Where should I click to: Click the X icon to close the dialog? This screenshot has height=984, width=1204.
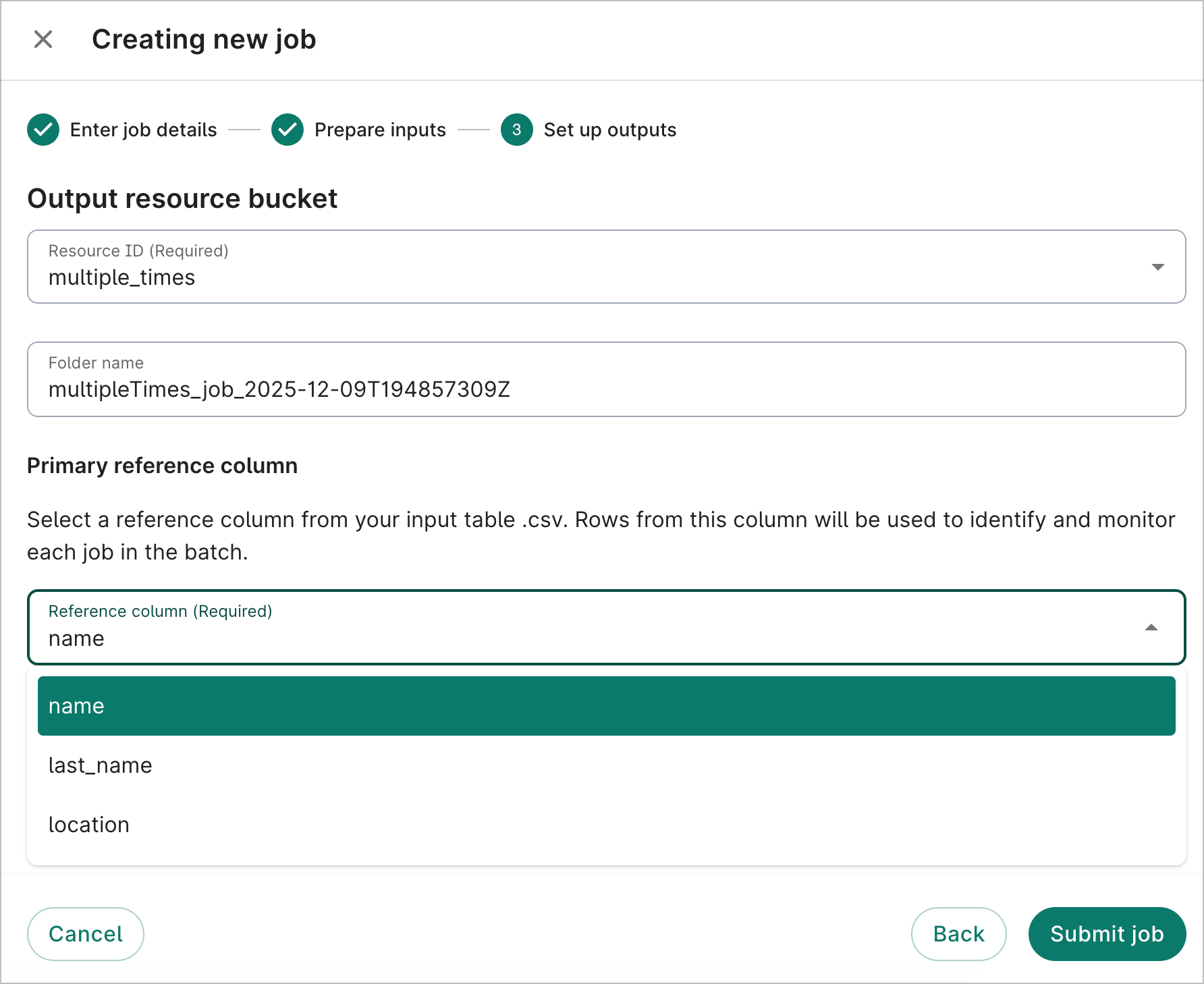coord(43,39)
